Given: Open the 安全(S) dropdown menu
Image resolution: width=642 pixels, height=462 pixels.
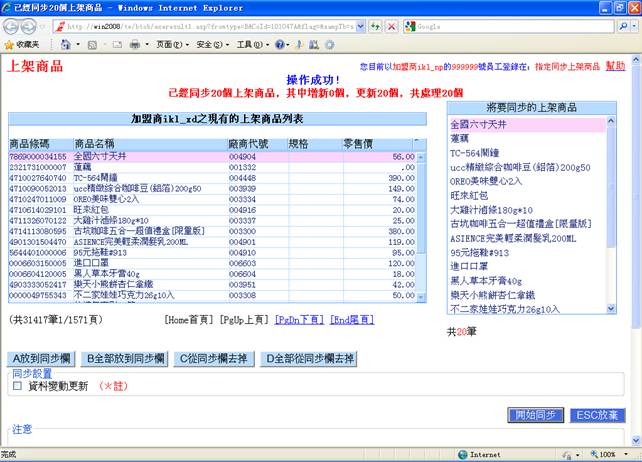Looking at the screenshot, I should click(209, 45).
